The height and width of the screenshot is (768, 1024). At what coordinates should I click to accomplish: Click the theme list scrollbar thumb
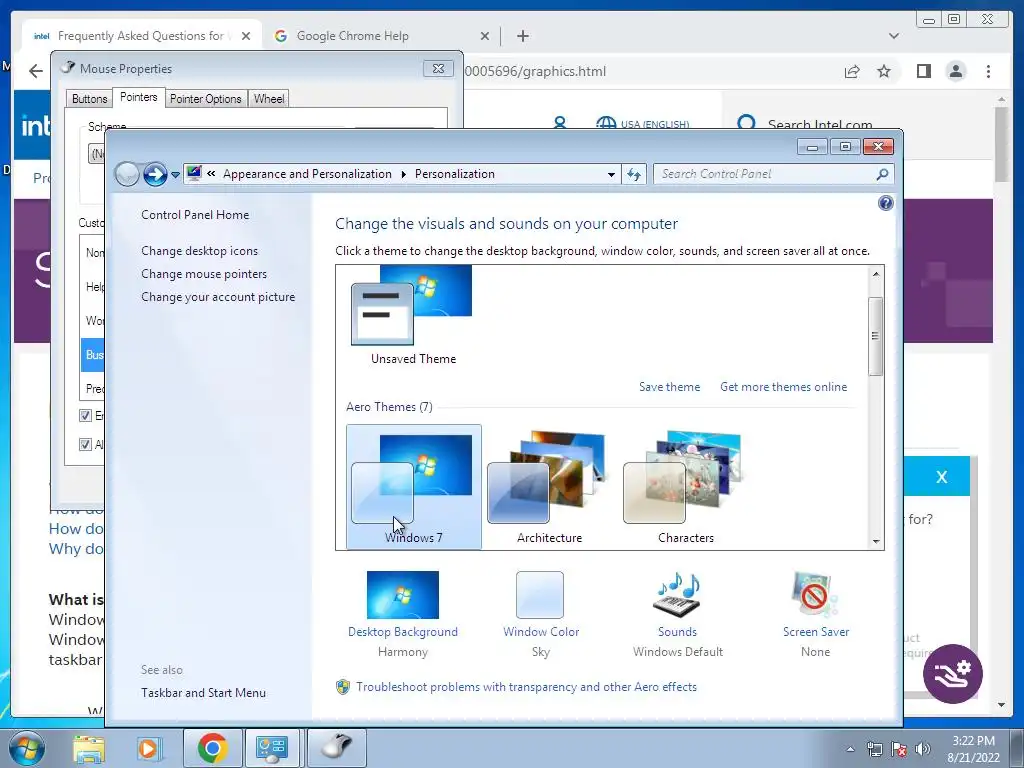point(876,336)
